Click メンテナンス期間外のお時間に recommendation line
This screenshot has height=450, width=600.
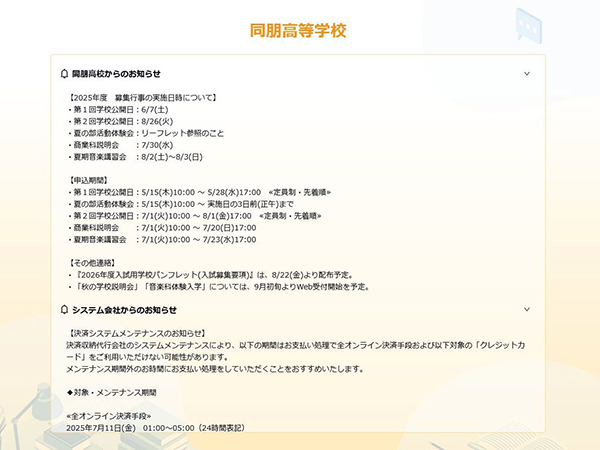coord(215,369)
